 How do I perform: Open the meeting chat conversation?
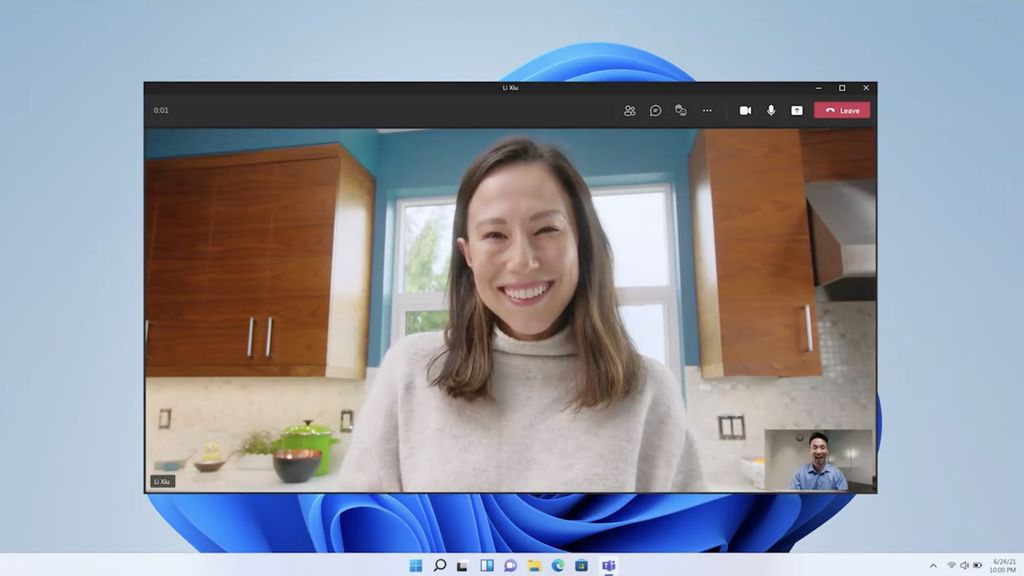[655, 111]
